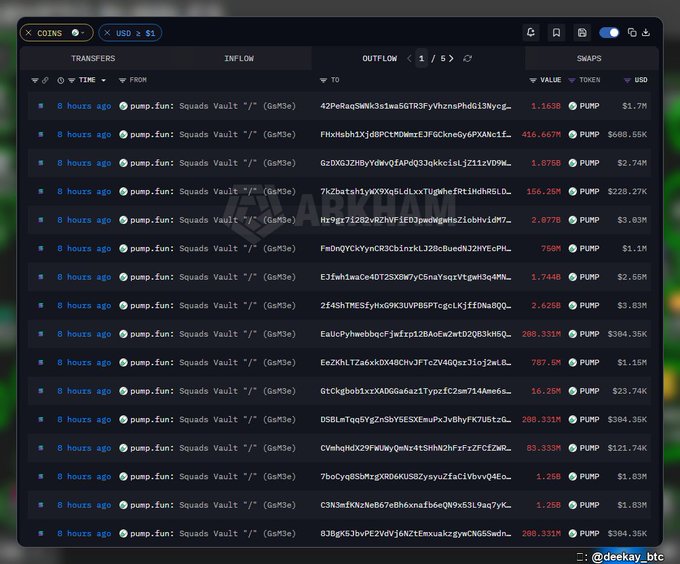The height and width of the screenshot is (564, 680).
Task: Remove the COINS filter chip
Action: coord(29,33)
